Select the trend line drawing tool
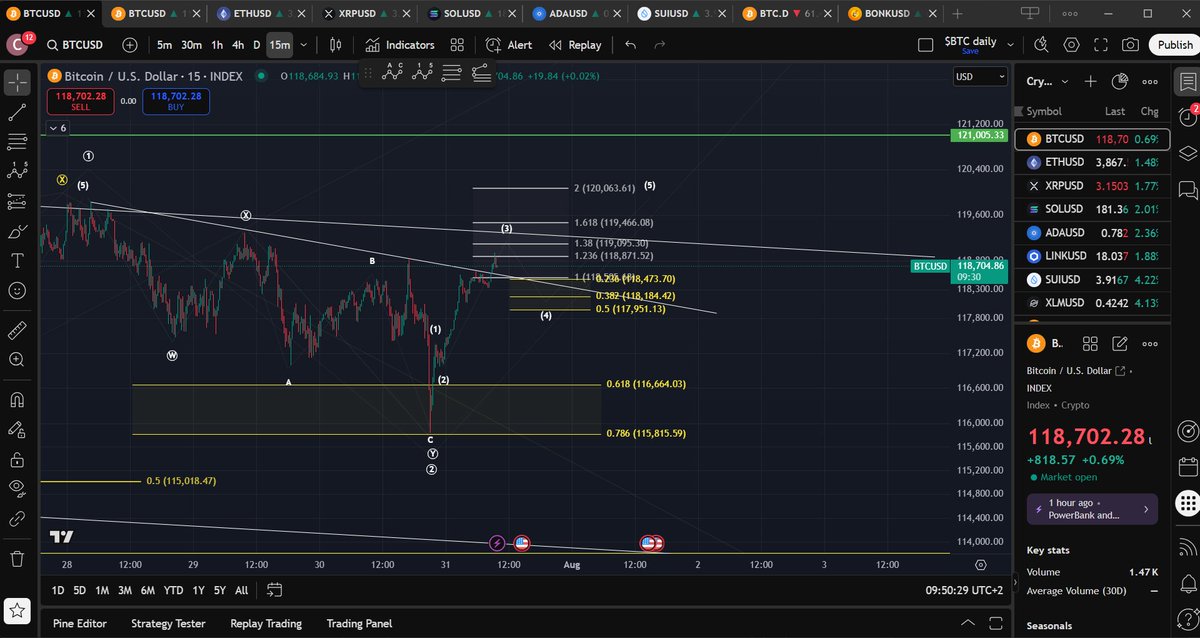Screen dimensions: 1200x638 coord(17,112)
